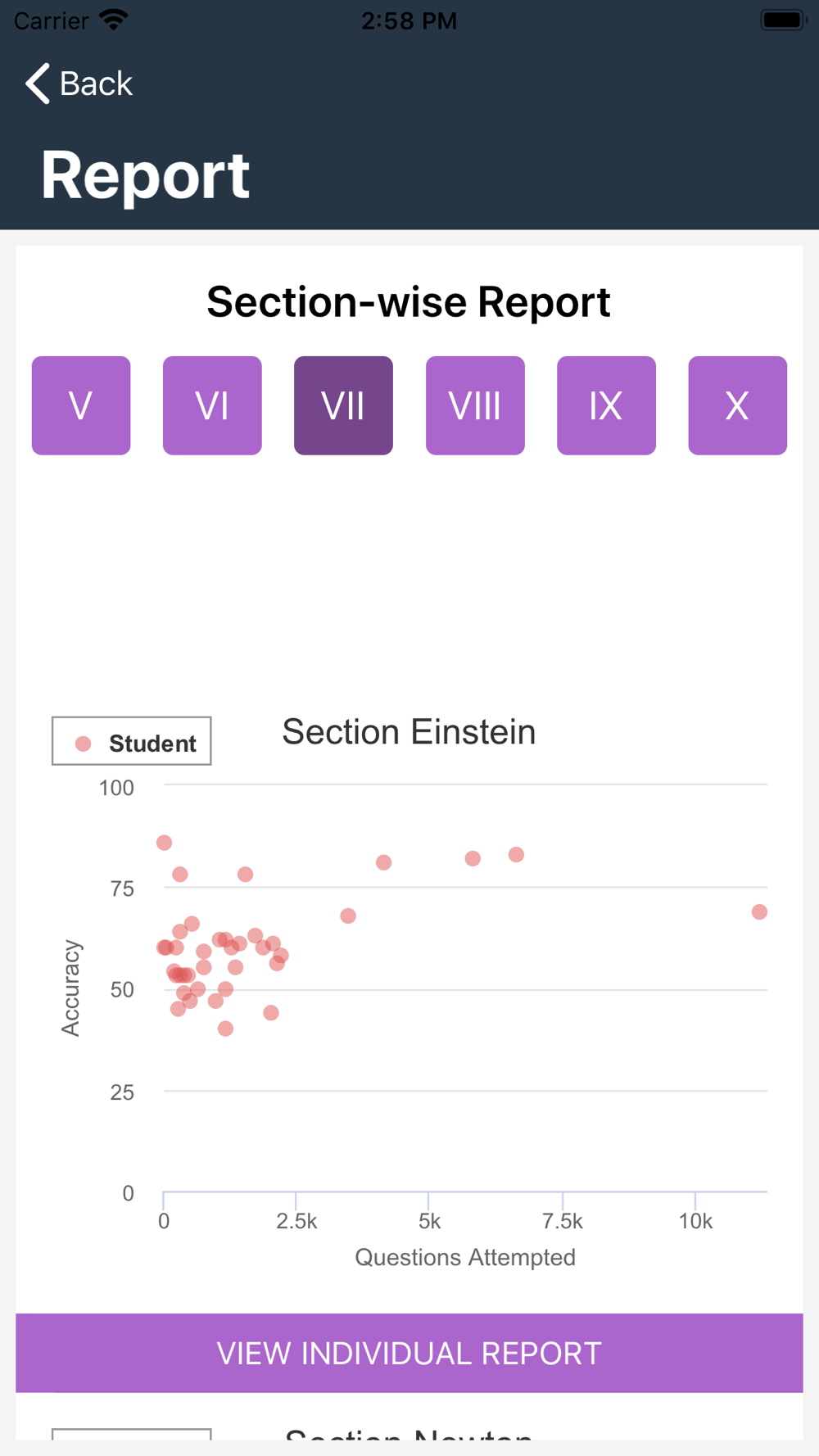
Task: Click the Accuracy axis label
Action: (71, 988)
